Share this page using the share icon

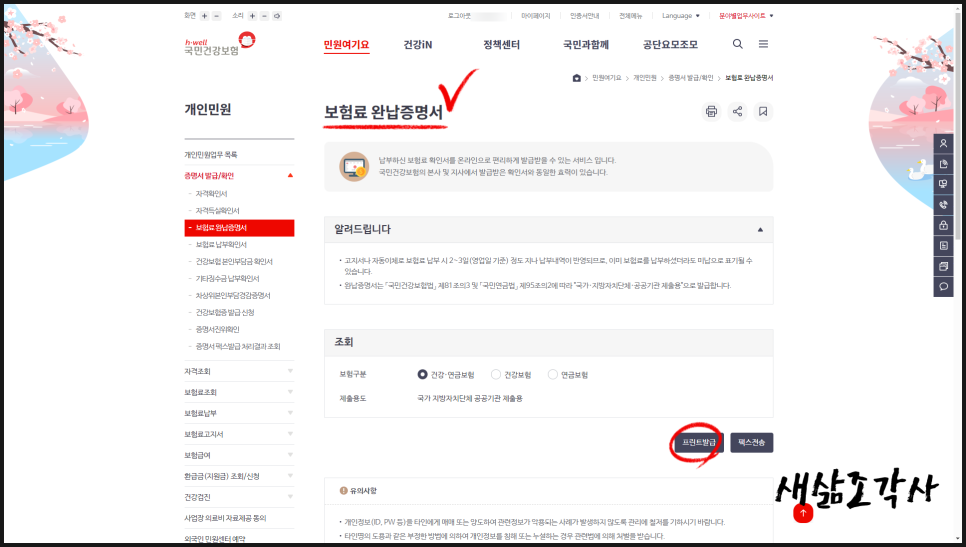click(x=737, y=111)
